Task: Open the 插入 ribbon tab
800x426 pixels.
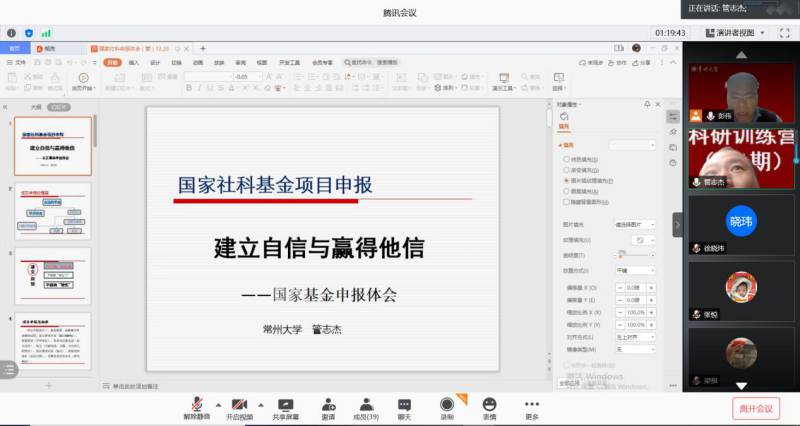Action: (x=133, y=62)
